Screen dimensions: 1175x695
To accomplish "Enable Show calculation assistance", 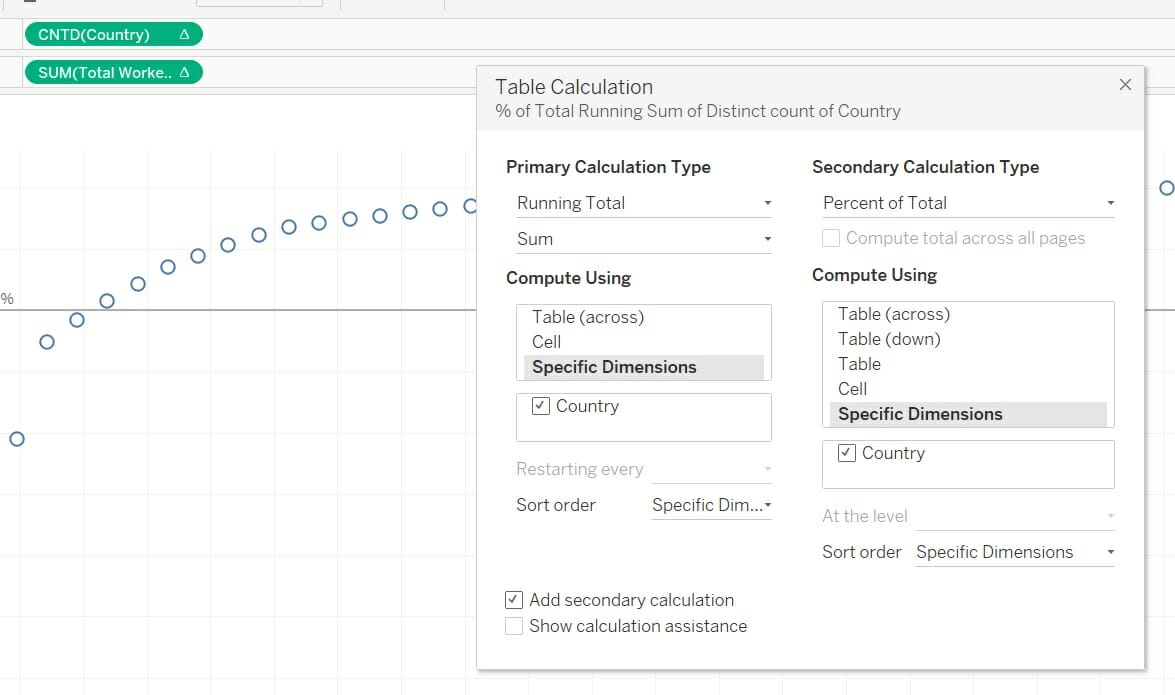I will click(x=513, y=625).
